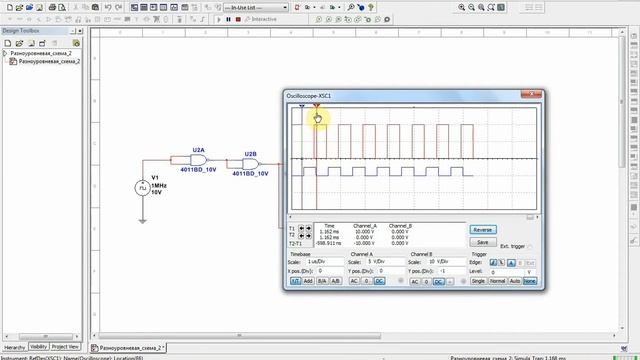This screenshot has width=640, height=360.
Task: Set Channel A coupling to DC
Action: [379, 281]
